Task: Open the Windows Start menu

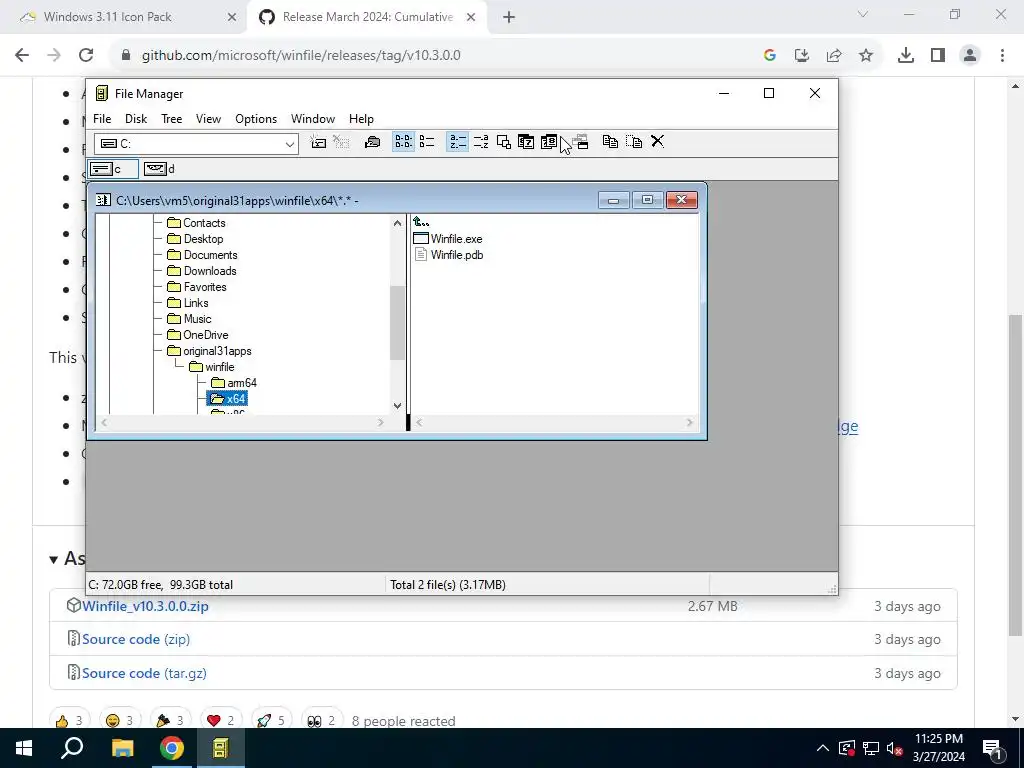Action: (24, 748)
